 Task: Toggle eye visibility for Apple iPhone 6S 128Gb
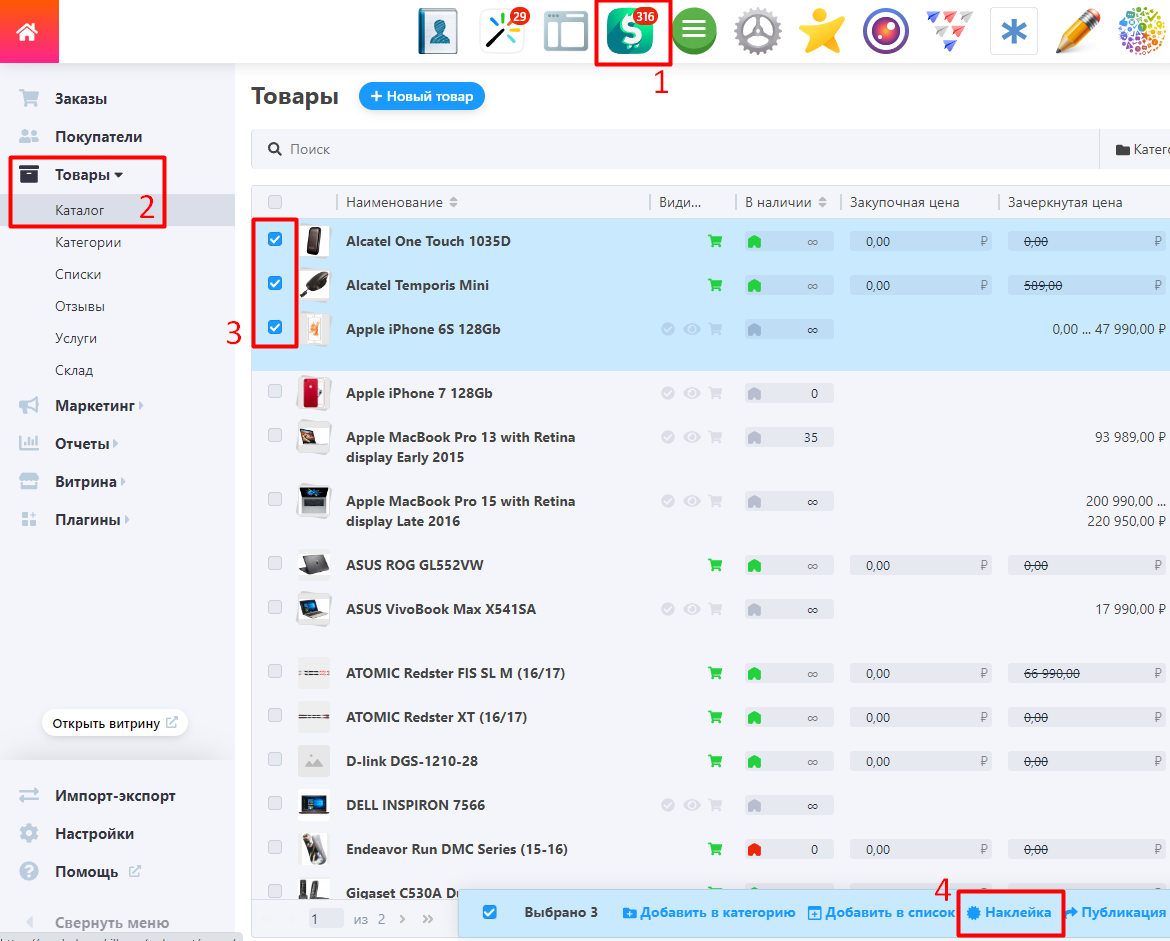click(x=691, y=329)
